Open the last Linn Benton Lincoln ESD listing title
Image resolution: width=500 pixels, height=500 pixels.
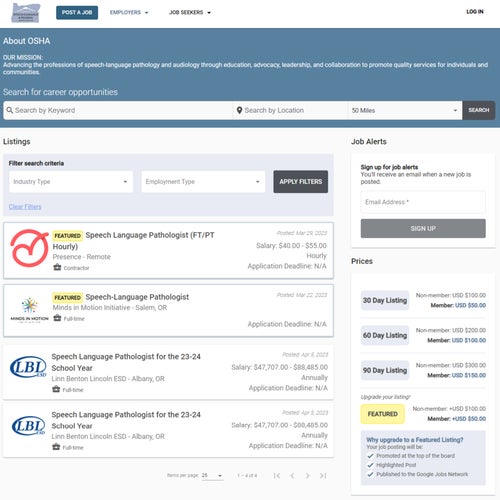[x=126, y=420]
